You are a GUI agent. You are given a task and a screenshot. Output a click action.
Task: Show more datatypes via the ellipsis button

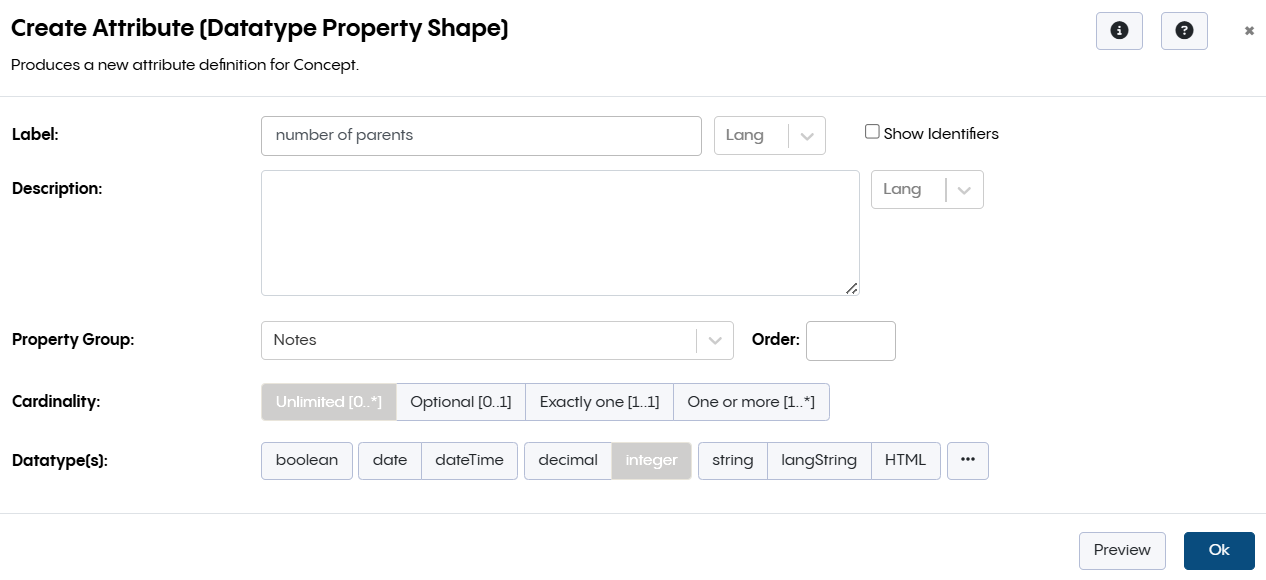[x=967, y=460]
